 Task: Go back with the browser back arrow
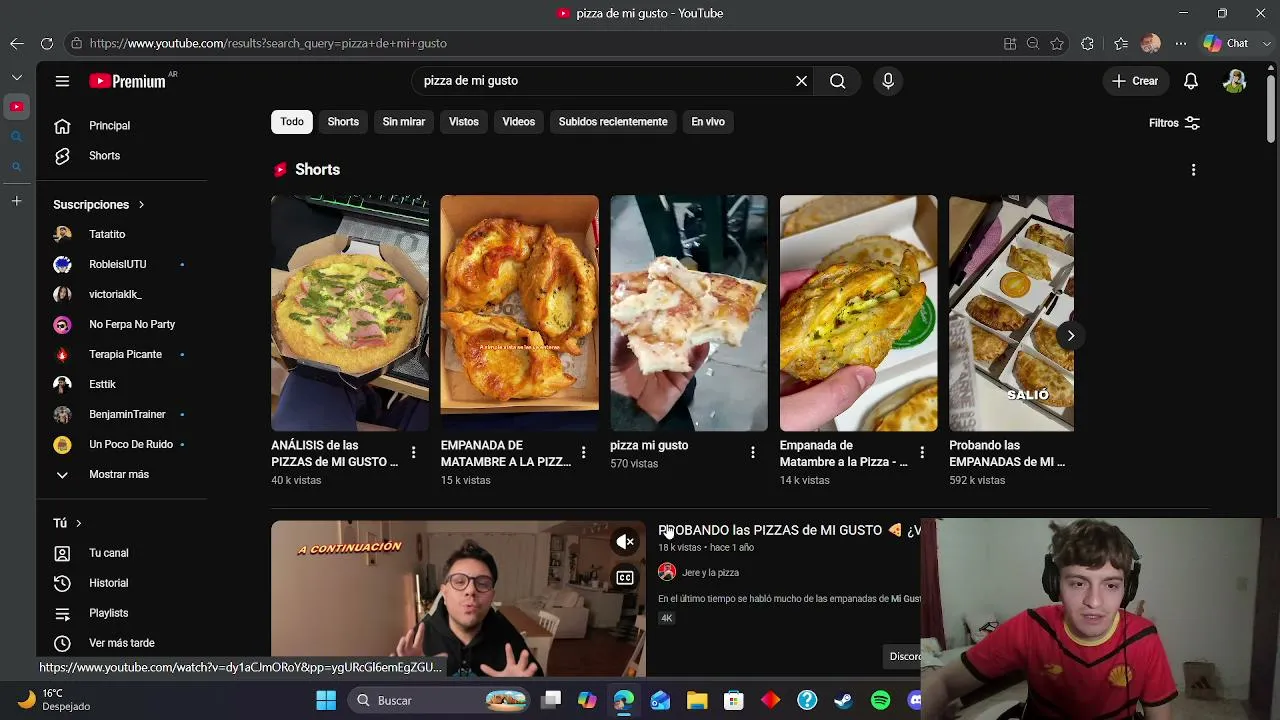click(17, 43)
